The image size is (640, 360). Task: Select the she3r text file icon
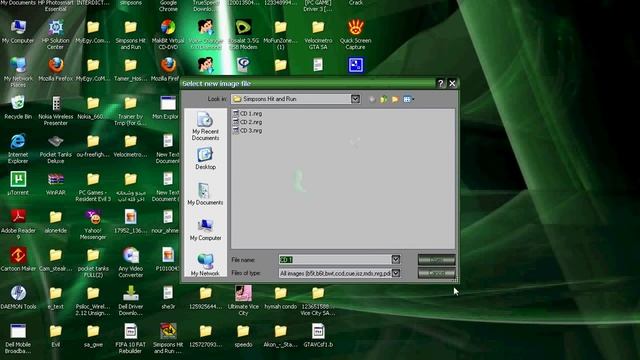(168, 297)
